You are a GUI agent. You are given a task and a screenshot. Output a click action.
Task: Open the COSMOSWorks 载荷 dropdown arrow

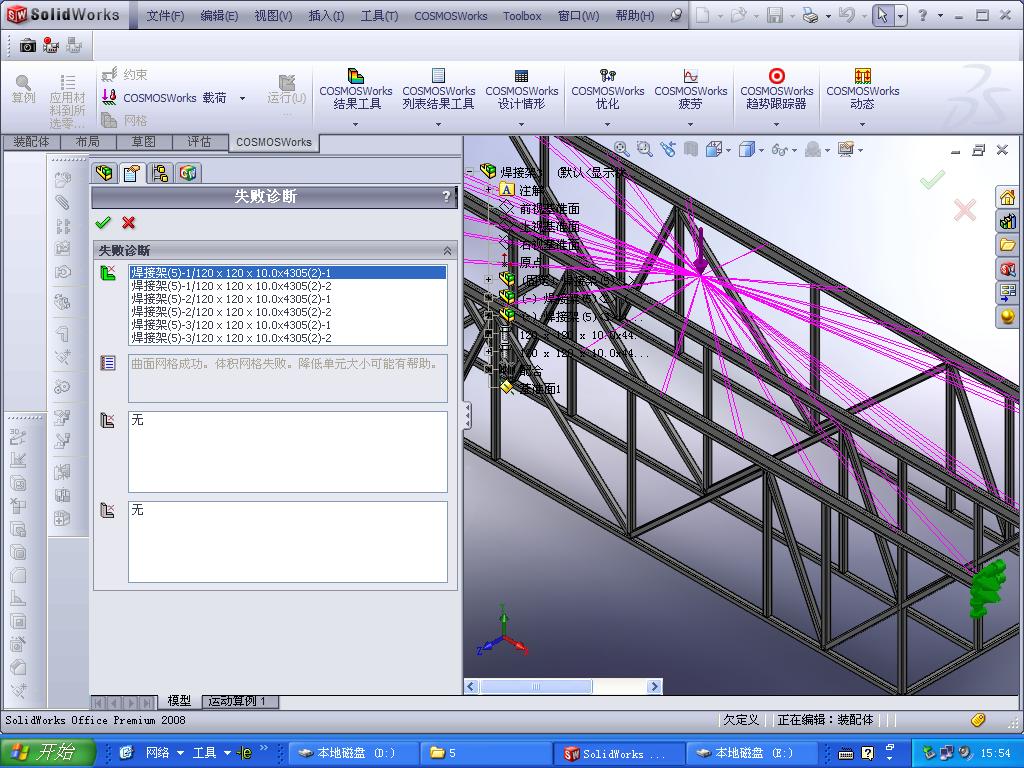(242, 98)
